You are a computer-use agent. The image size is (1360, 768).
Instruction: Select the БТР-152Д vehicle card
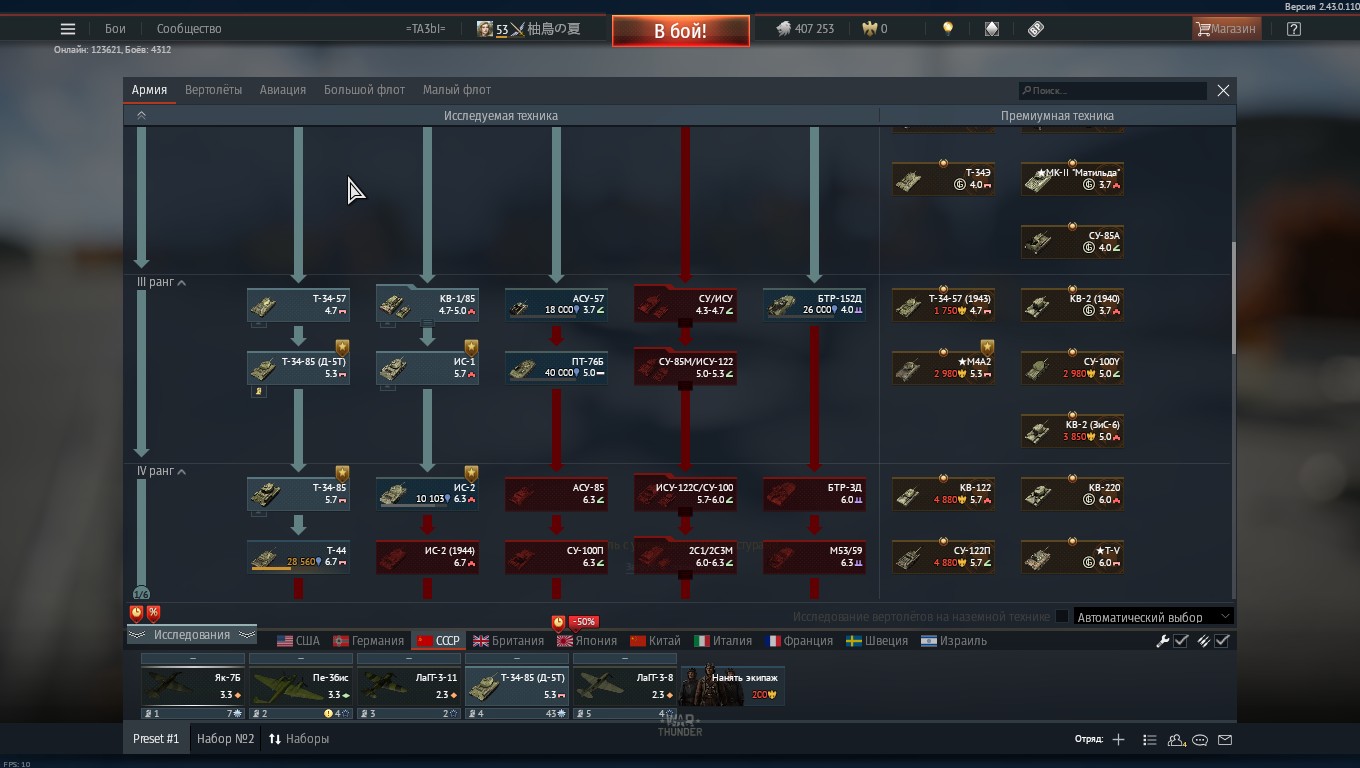pos(814,305)
